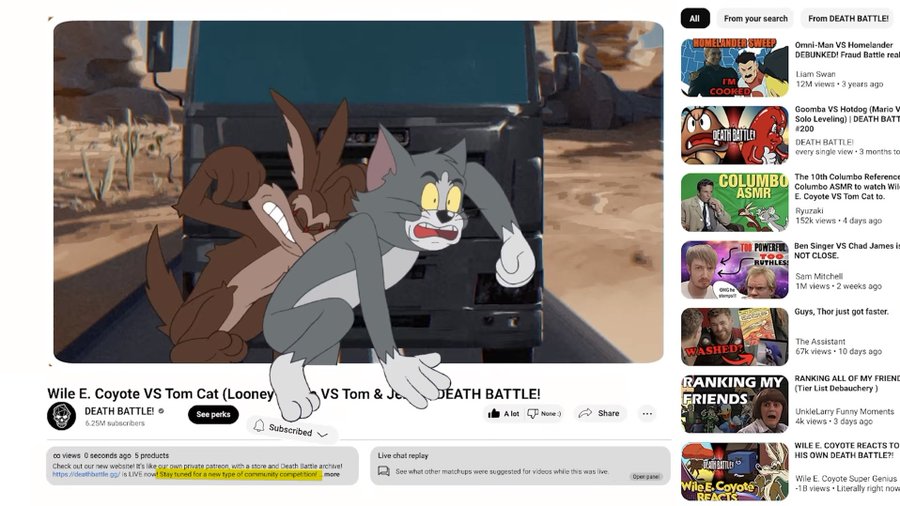Viewport: 900px width, 506px height.
Task: Click title 'Goomba VS Hotdog (Mario V...'
Action: point(847,119)
